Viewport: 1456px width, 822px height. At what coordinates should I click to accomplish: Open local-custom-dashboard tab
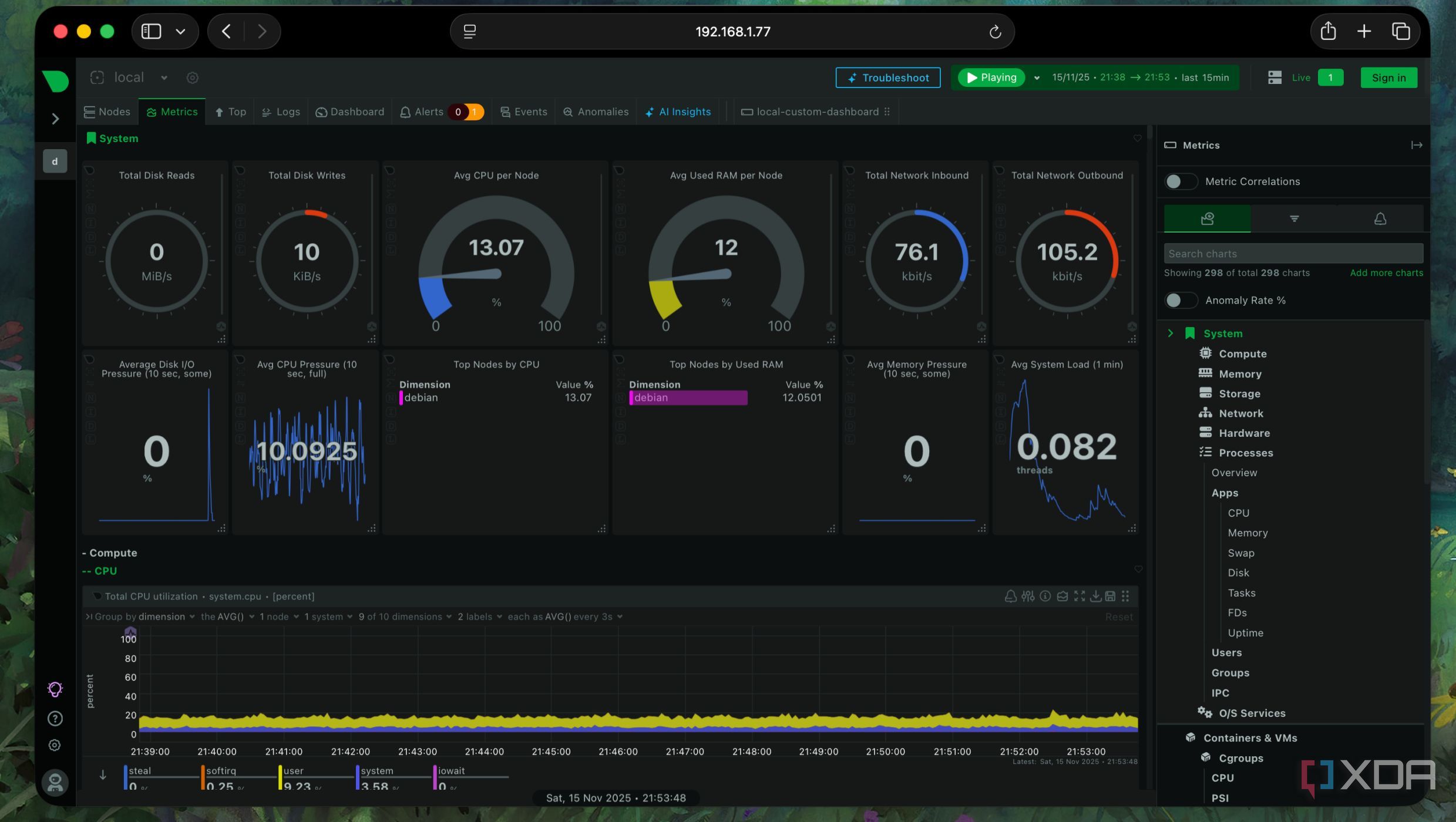tap(815, 112)
